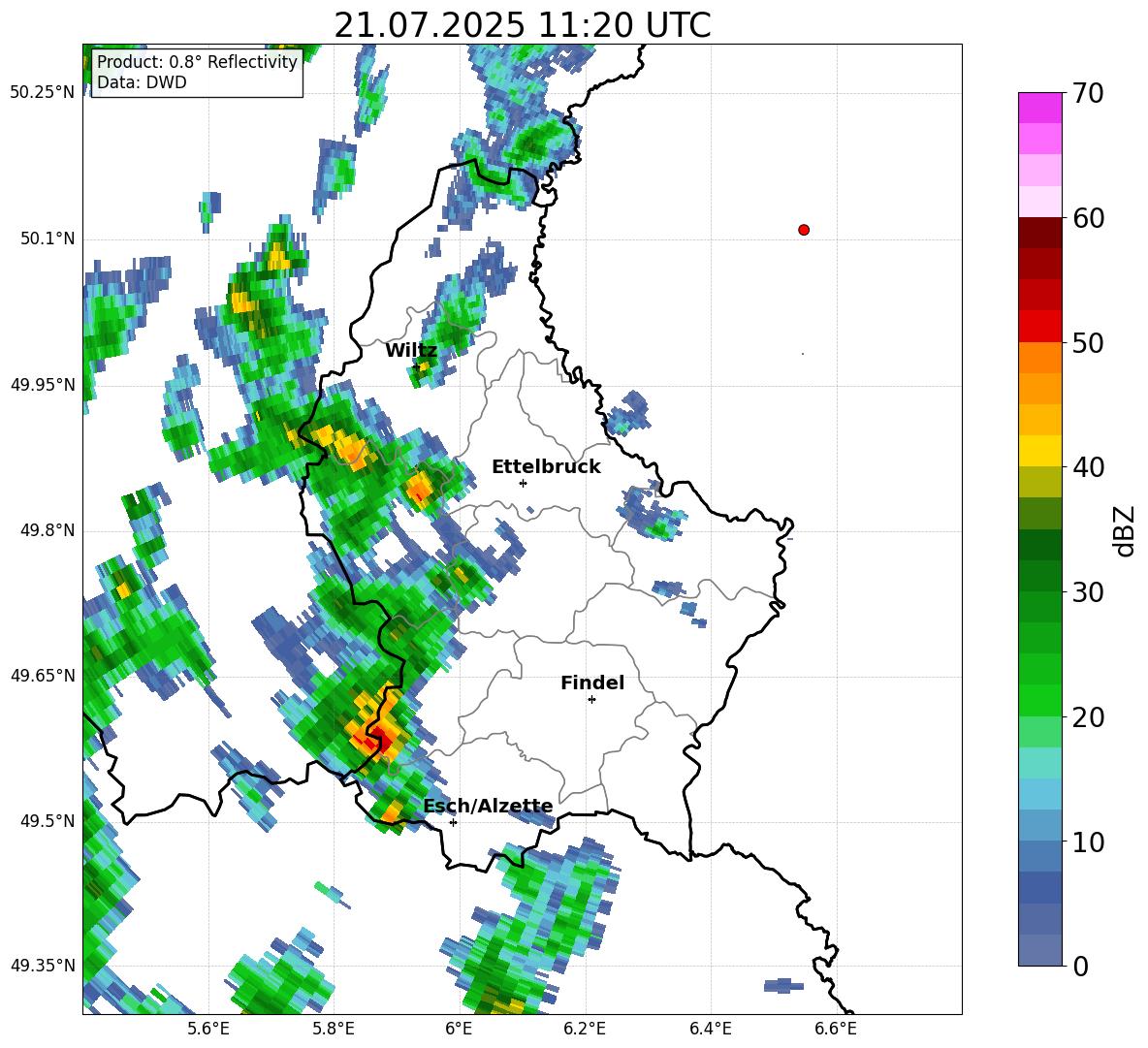This screenshot has width=1148, height=1048.
Task: Click the Wiltz city label
Action: point(411,351)
